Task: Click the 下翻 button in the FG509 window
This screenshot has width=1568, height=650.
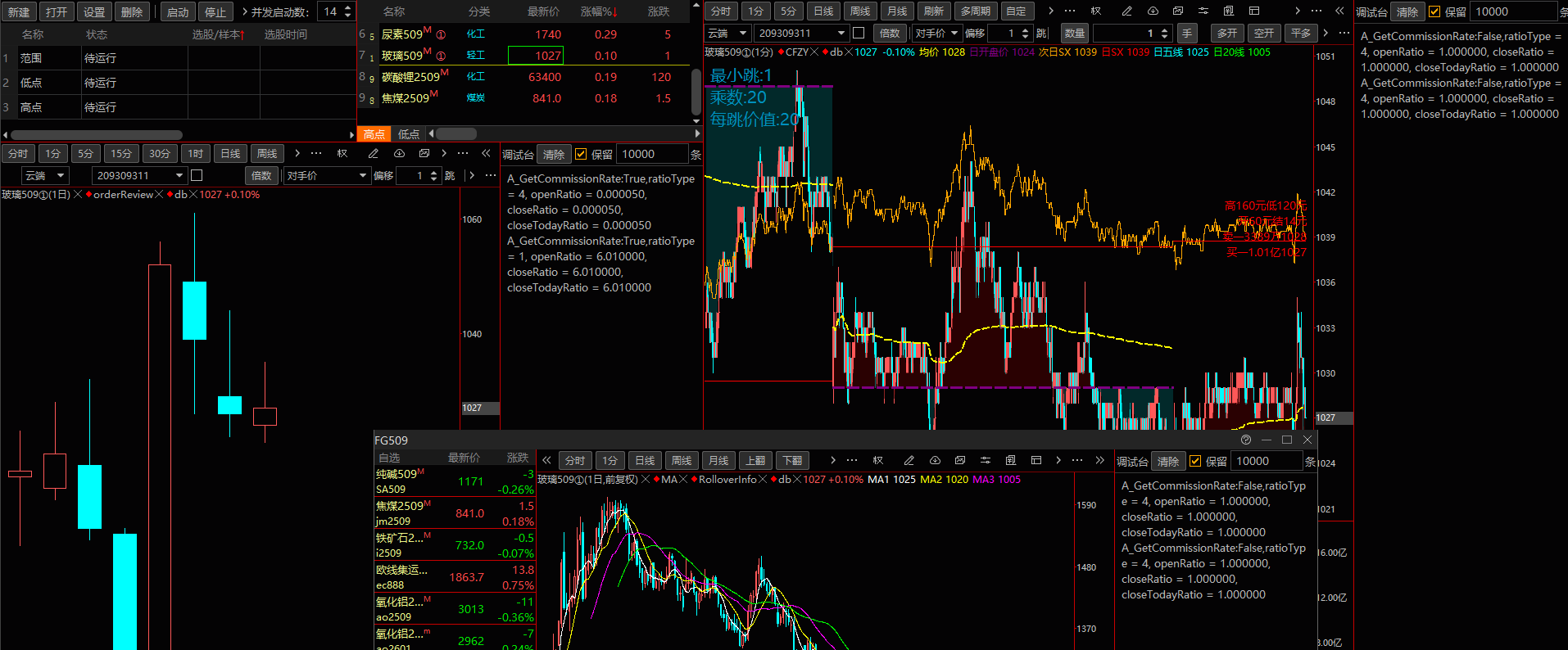Action: click(792, 461)
